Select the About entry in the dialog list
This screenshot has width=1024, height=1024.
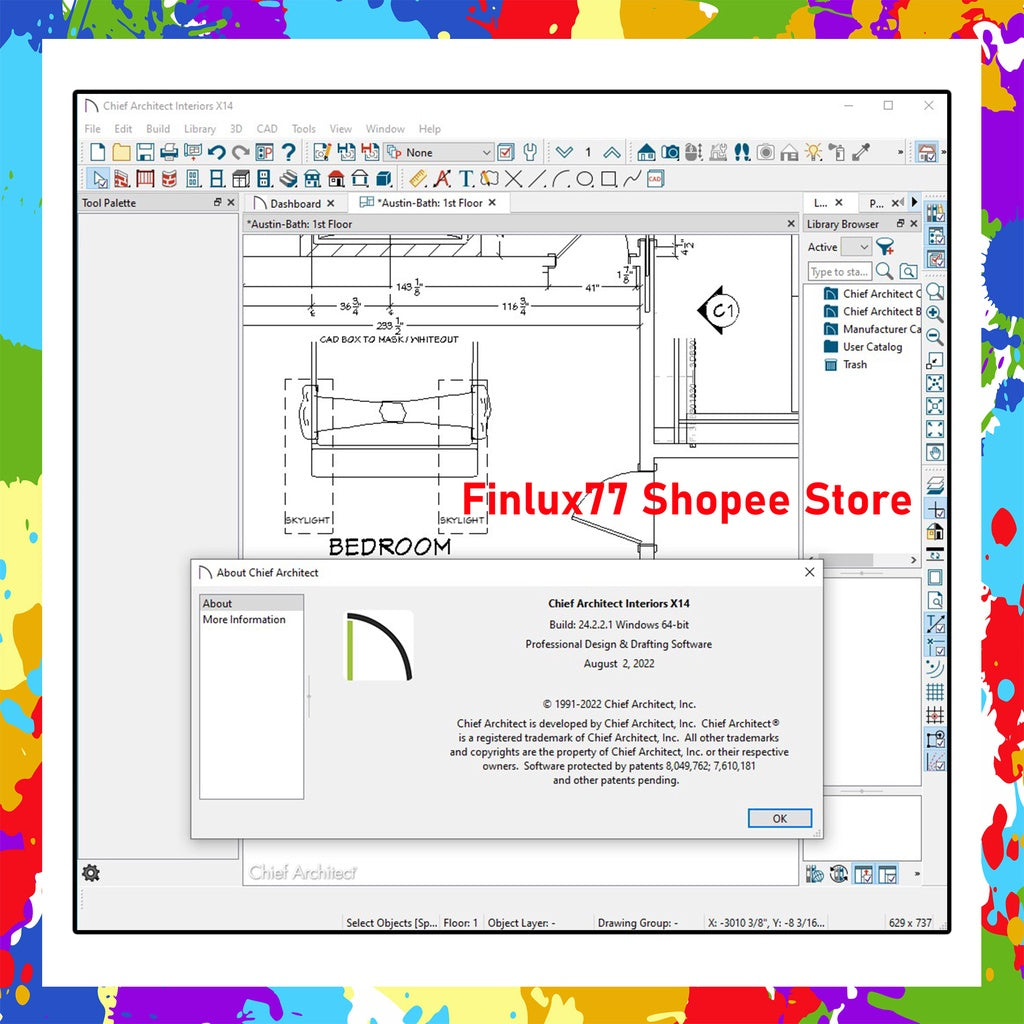coord(218,603)
